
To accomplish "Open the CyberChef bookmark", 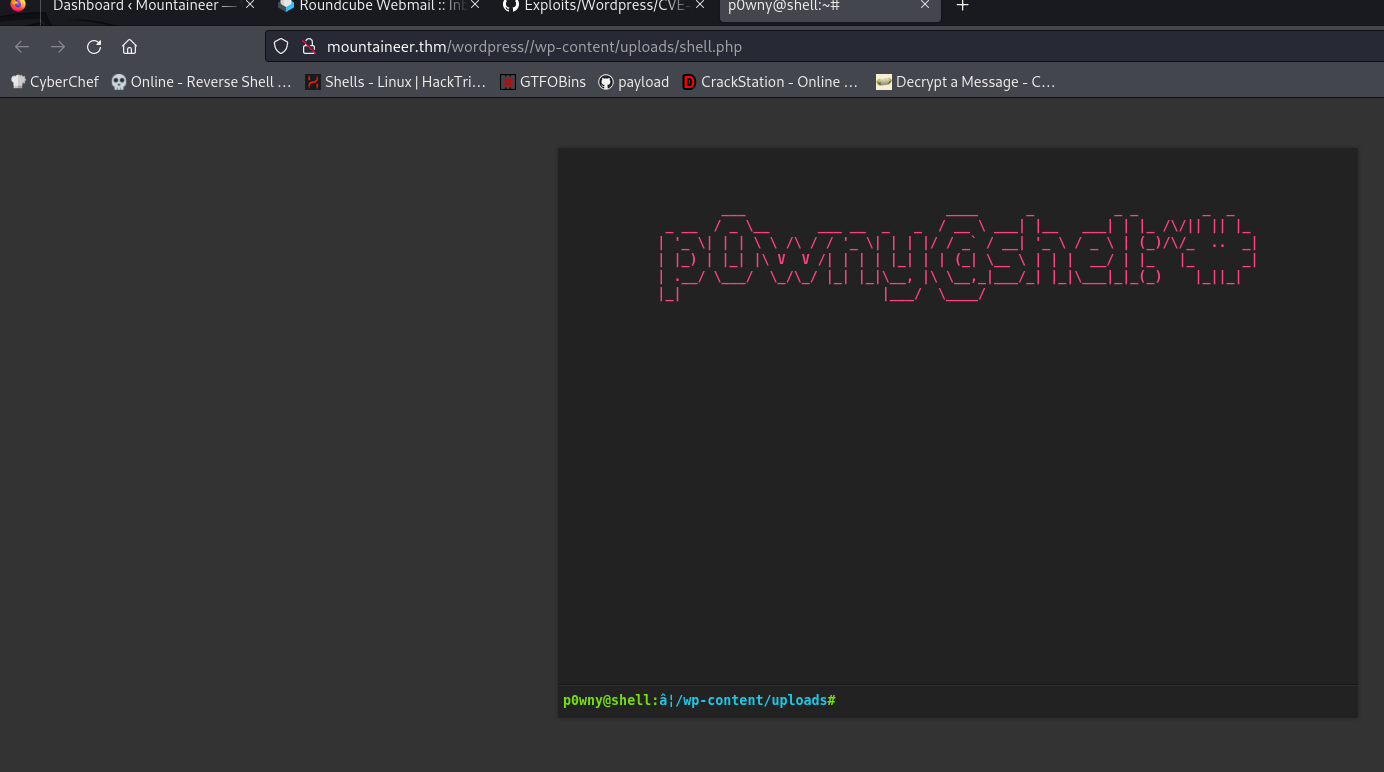I will click(x=55, y=82).
